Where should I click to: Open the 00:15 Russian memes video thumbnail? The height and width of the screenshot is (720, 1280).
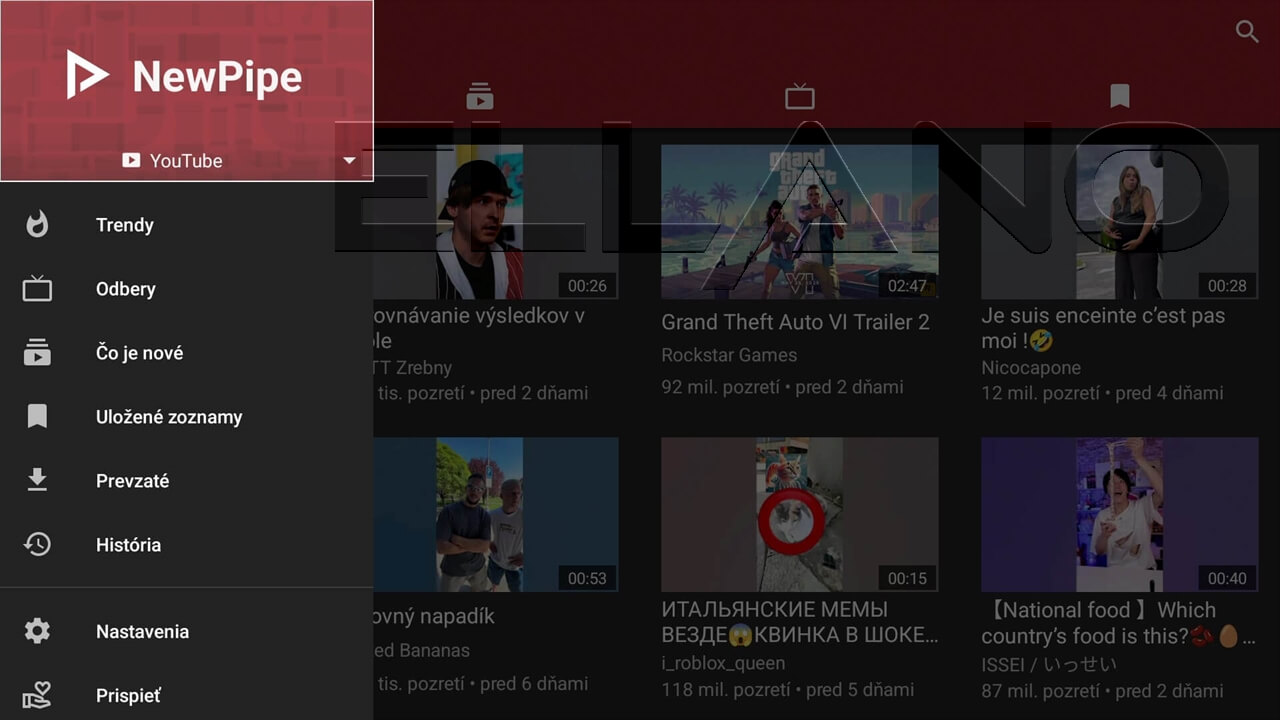pos(800,514)
